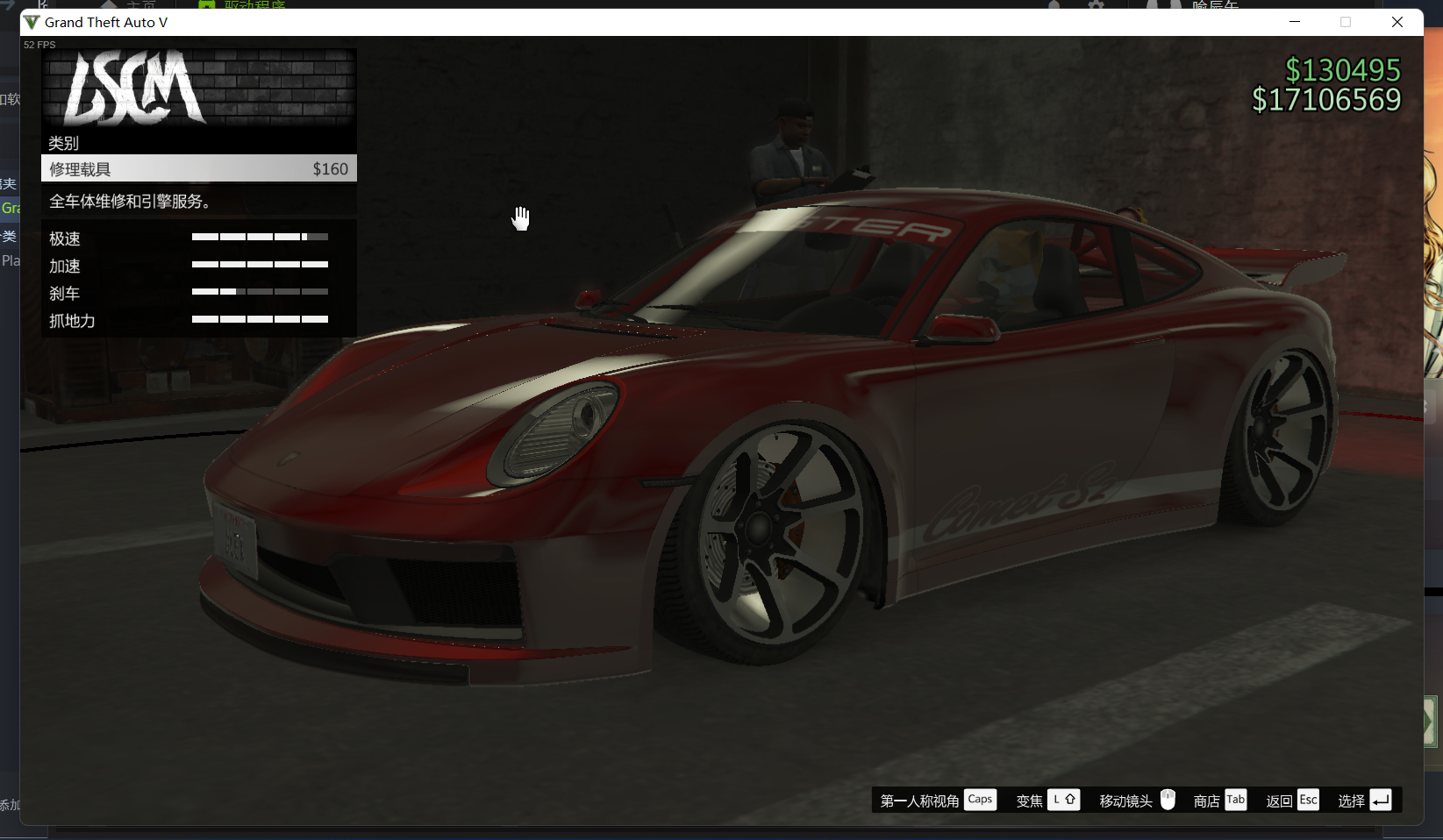Click the $160 repair price

click(331, 169)
